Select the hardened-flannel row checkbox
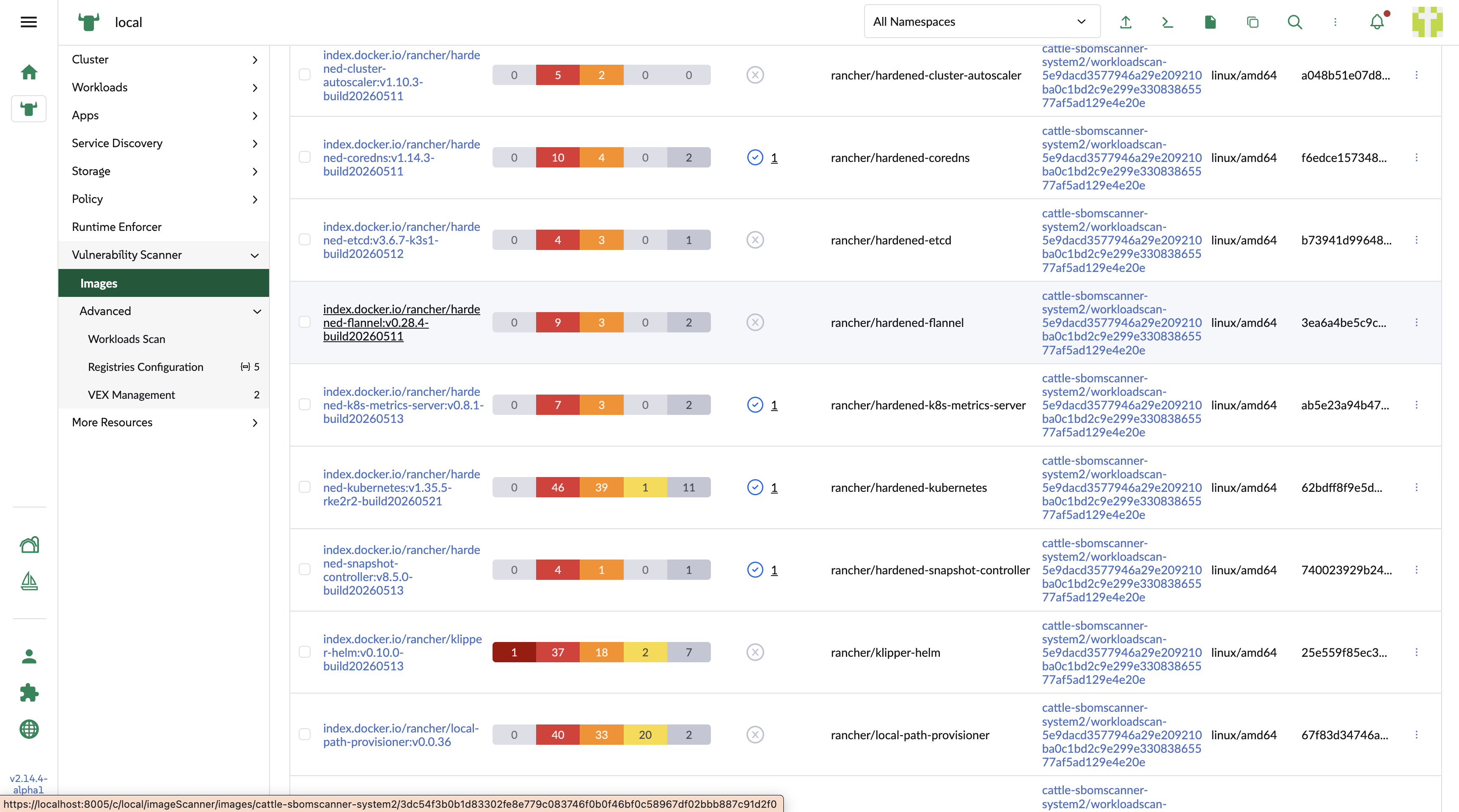The height and width of the screenshot is (812, 1459). (305, 322)
